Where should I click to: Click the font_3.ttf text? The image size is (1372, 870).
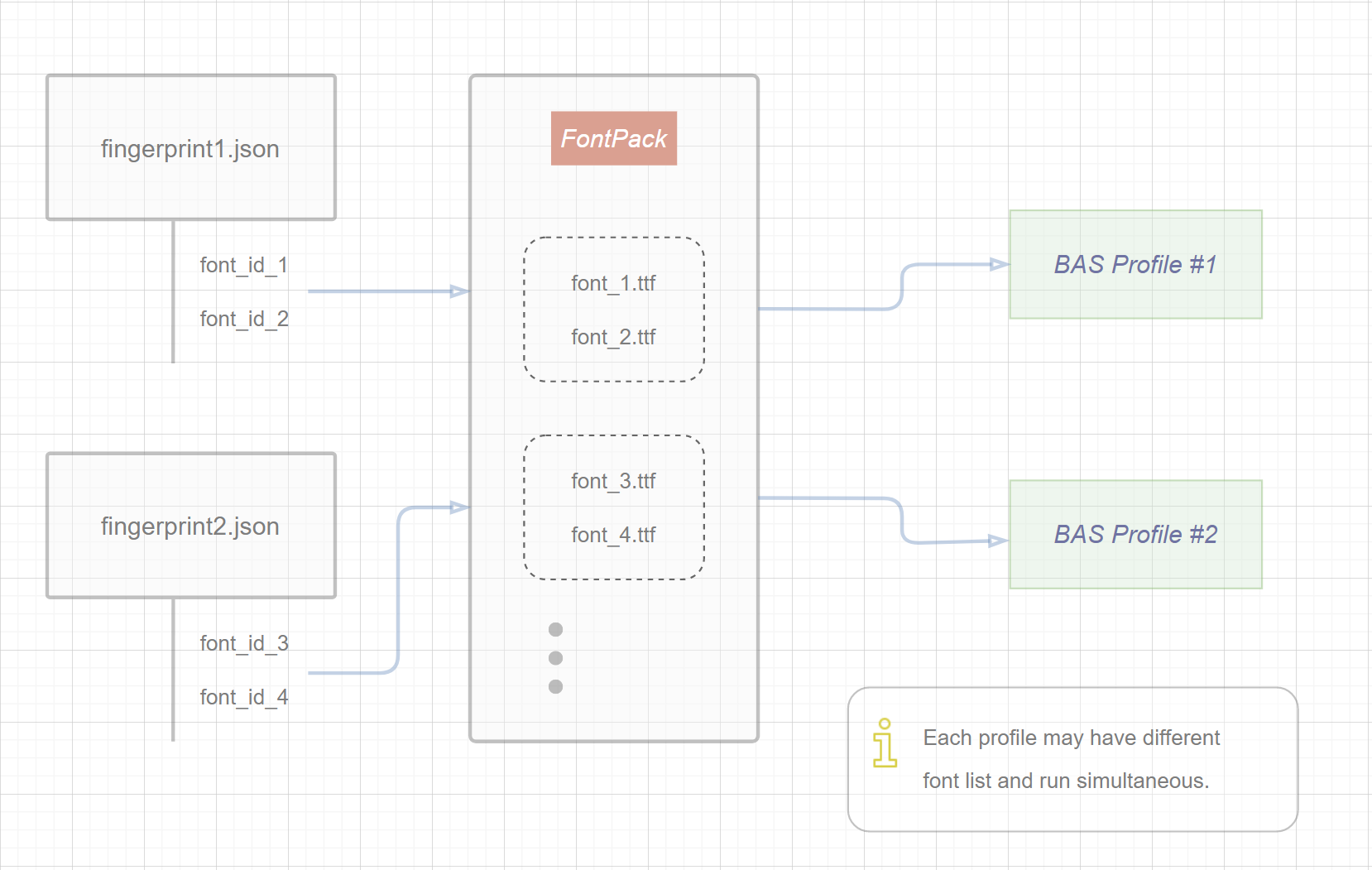613,481
